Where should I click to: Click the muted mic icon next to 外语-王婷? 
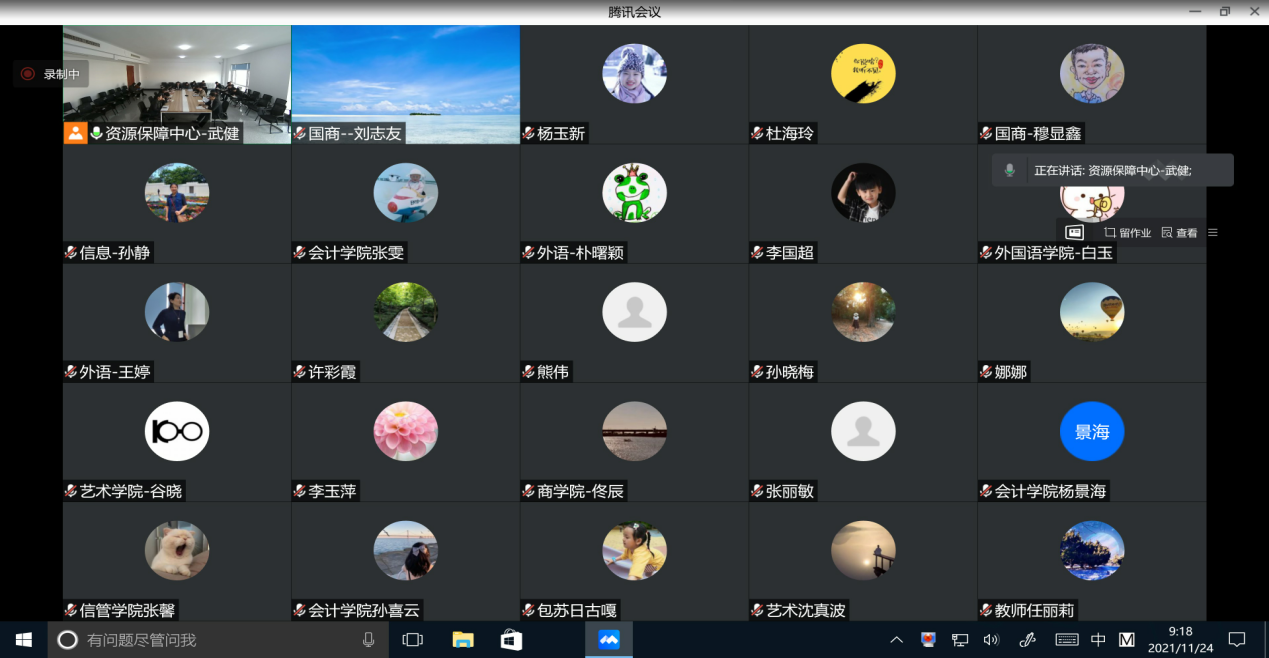click(x=71, y=372)
